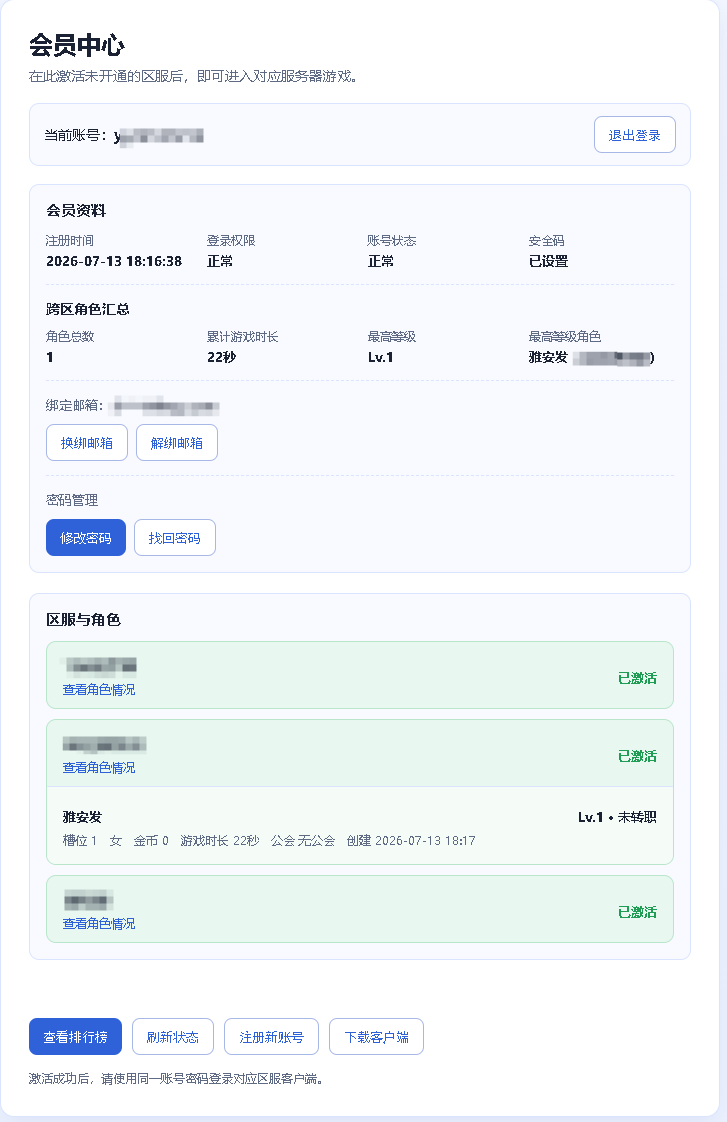The image size is (727, 1122).
Task: Click the 退出登录 logout button
Action: pyautogui.click(x=635, y=135)
